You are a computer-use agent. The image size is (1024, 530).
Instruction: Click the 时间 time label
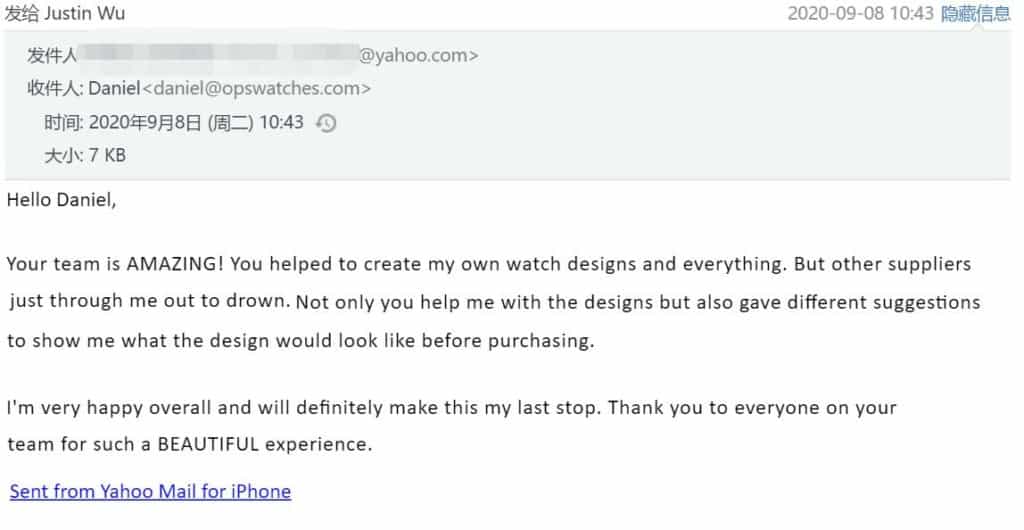[x=62, y=122]
